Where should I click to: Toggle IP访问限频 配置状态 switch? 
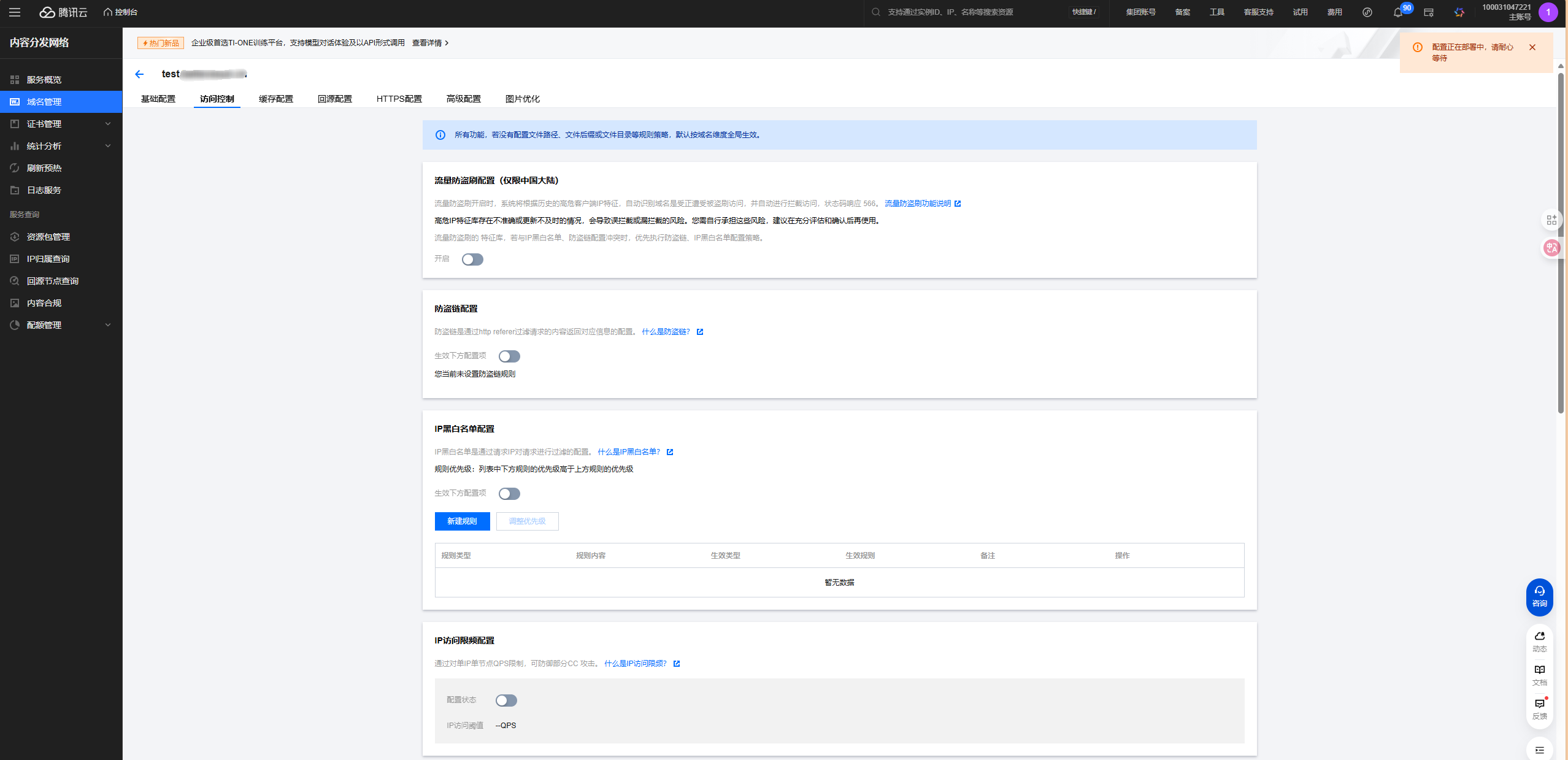(506, 701)
